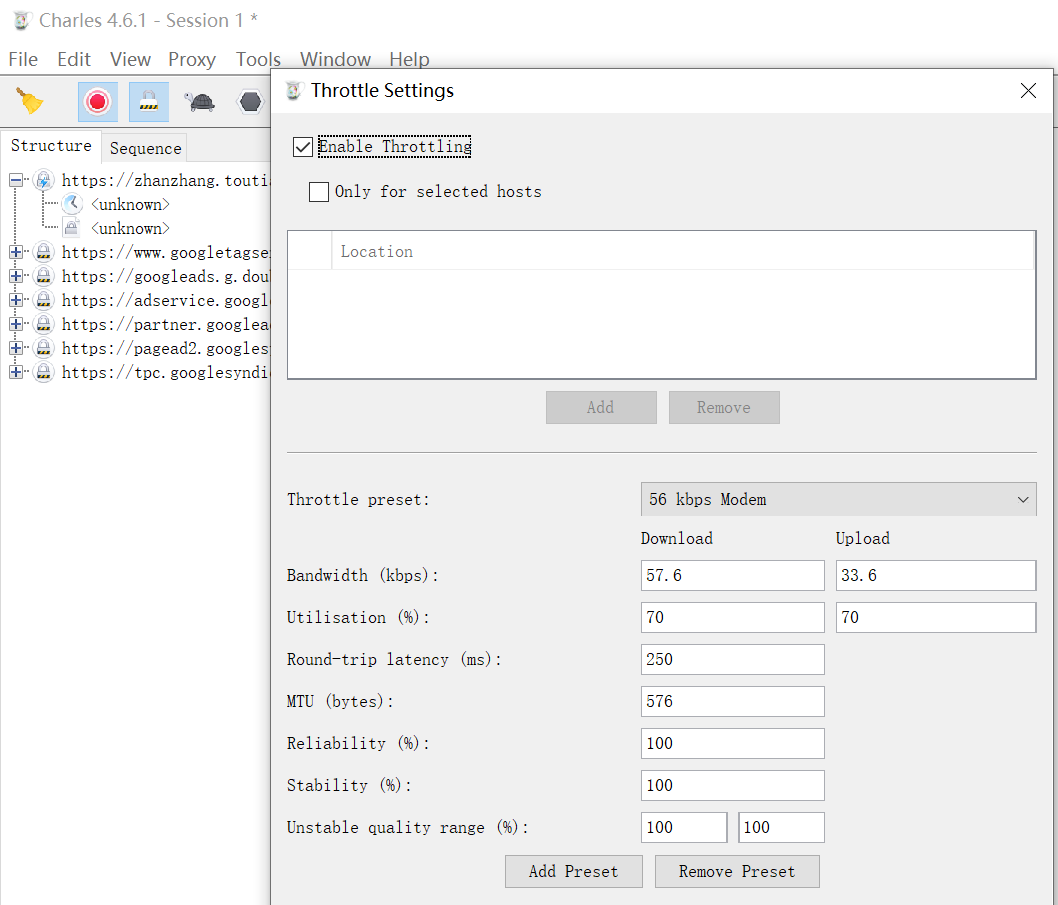Screen dimensions: 1058x905
Task: Select the https://tpc.googlesyndi host row
Action: coord(165,372)
